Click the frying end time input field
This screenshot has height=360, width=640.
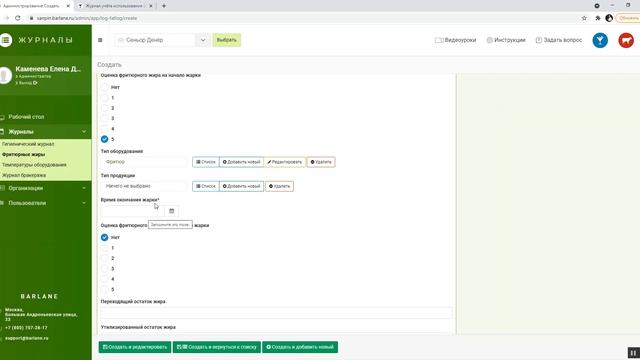(133, 211)
